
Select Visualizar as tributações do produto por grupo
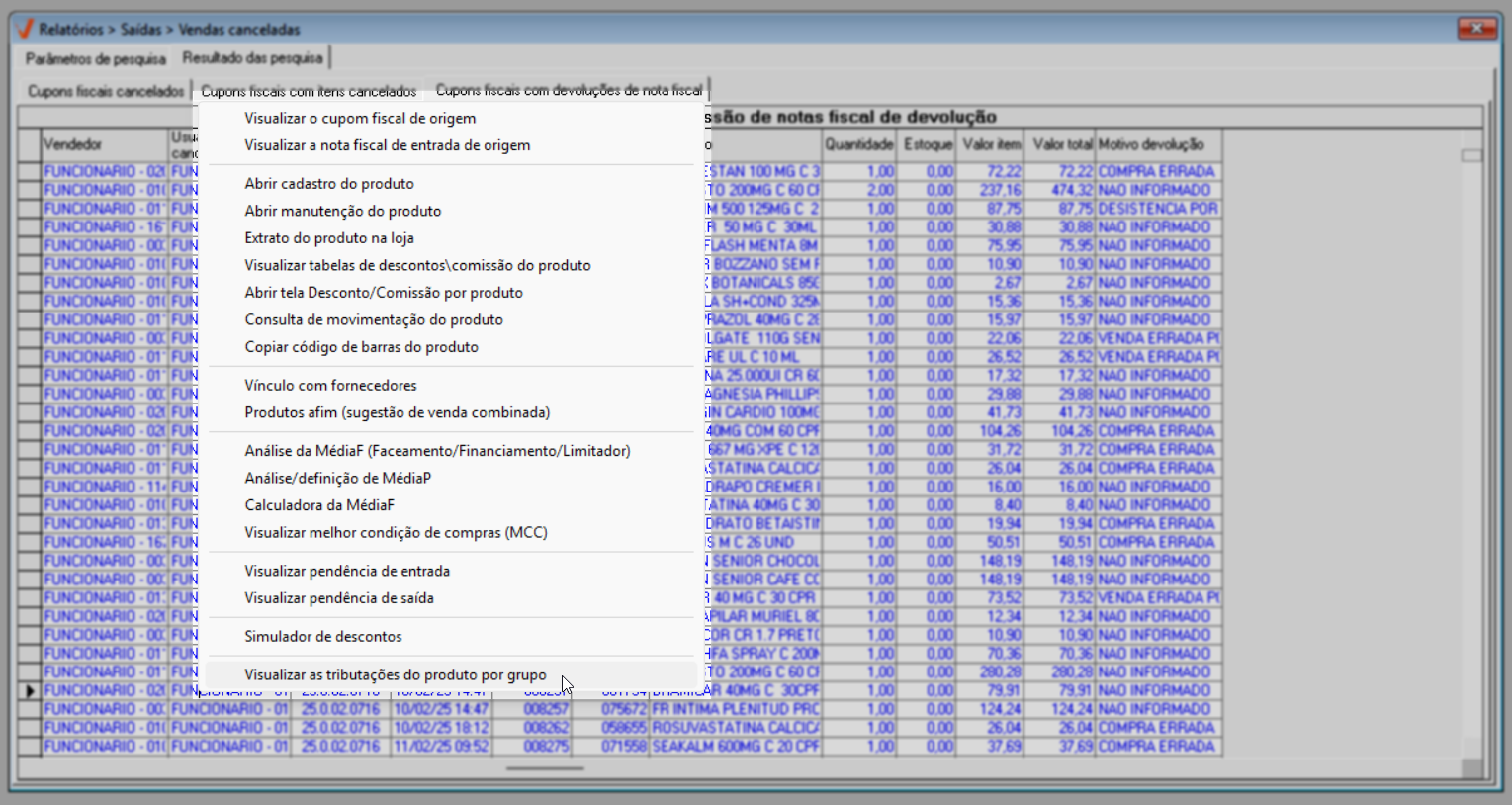point(395,674)
